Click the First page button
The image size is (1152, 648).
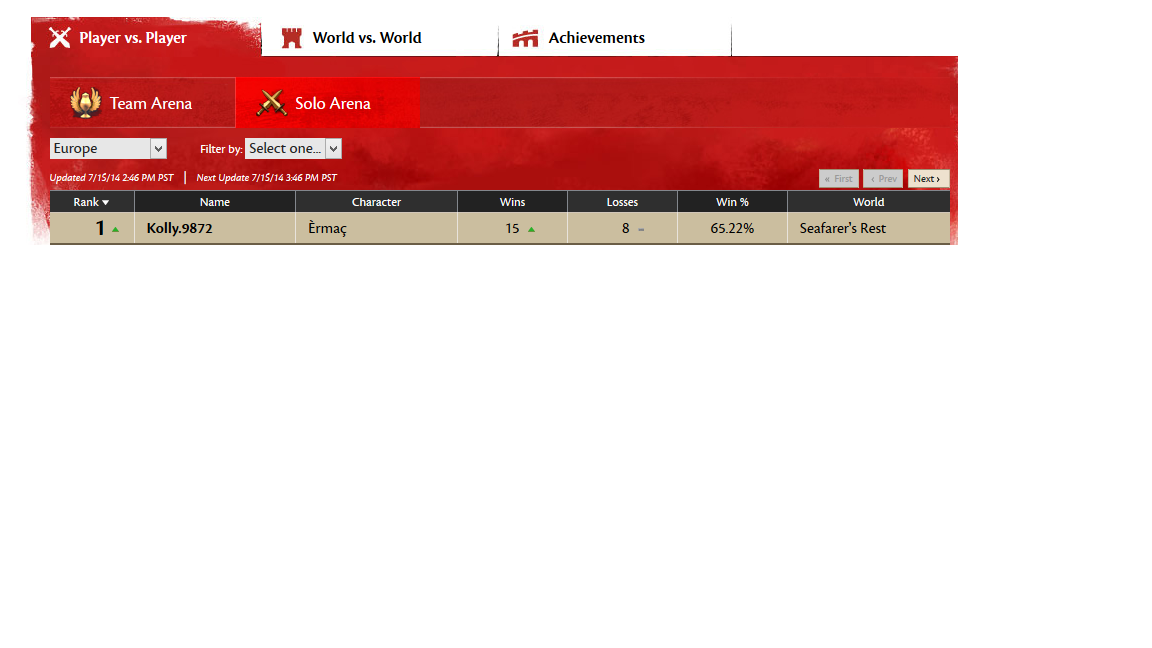click(x=839, y=179)
